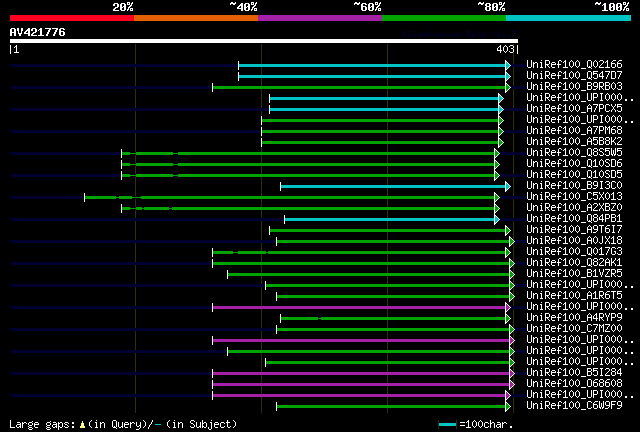The height and width of the screenshot is (432, 640).
Task: Click the query name AV421776
Action: (x=38, y=32)
